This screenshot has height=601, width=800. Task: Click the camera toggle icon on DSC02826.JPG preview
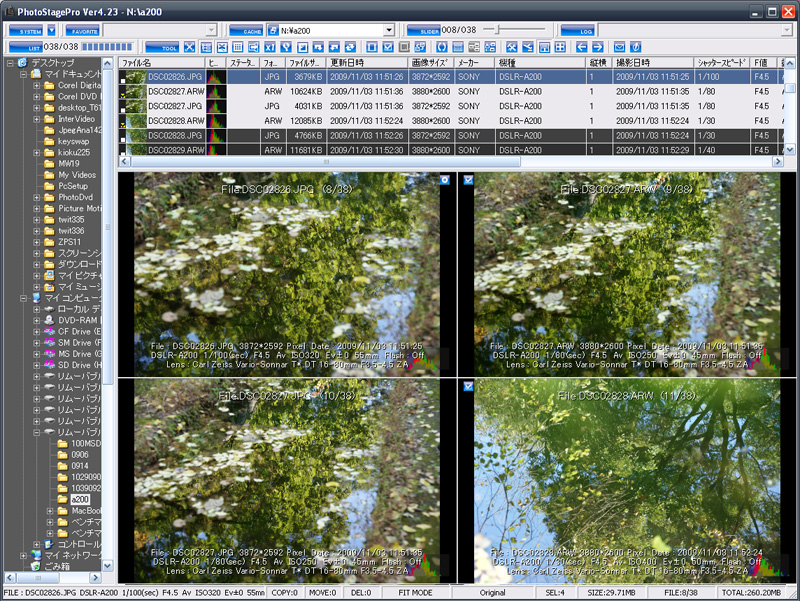point(445,180)
